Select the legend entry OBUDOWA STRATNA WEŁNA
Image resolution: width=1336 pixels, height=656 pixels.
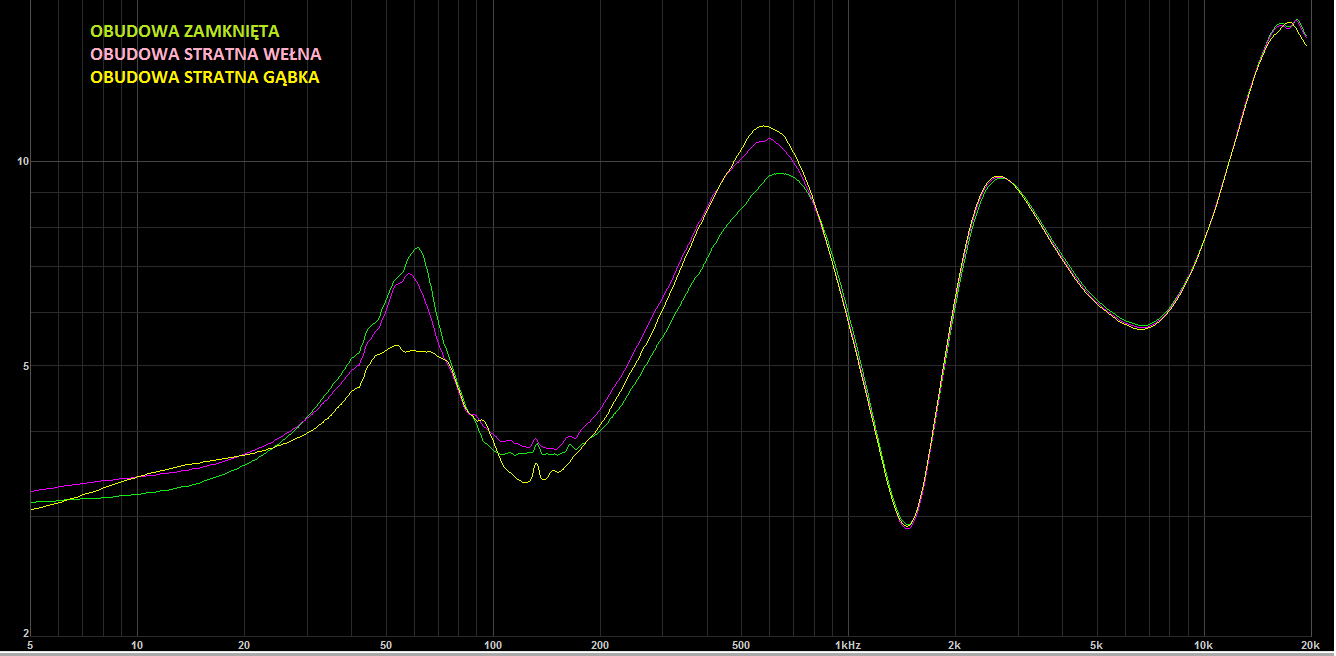click(x=205, y=54)
